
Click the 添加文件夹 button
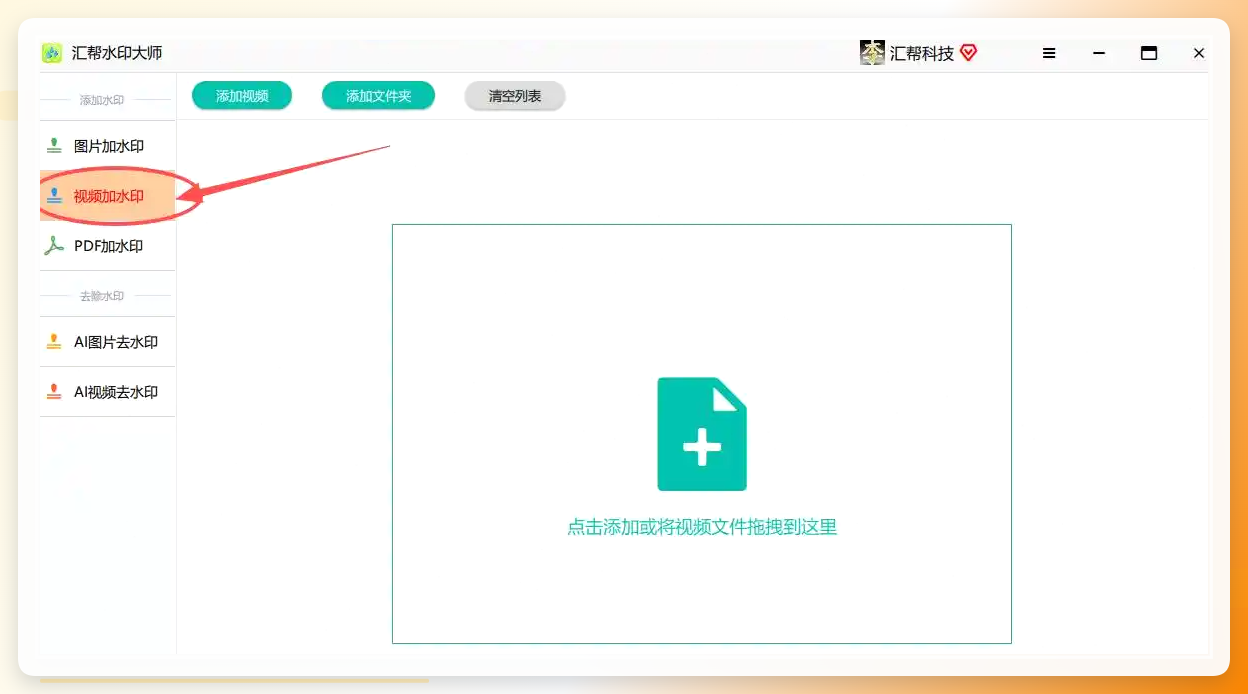378,96
